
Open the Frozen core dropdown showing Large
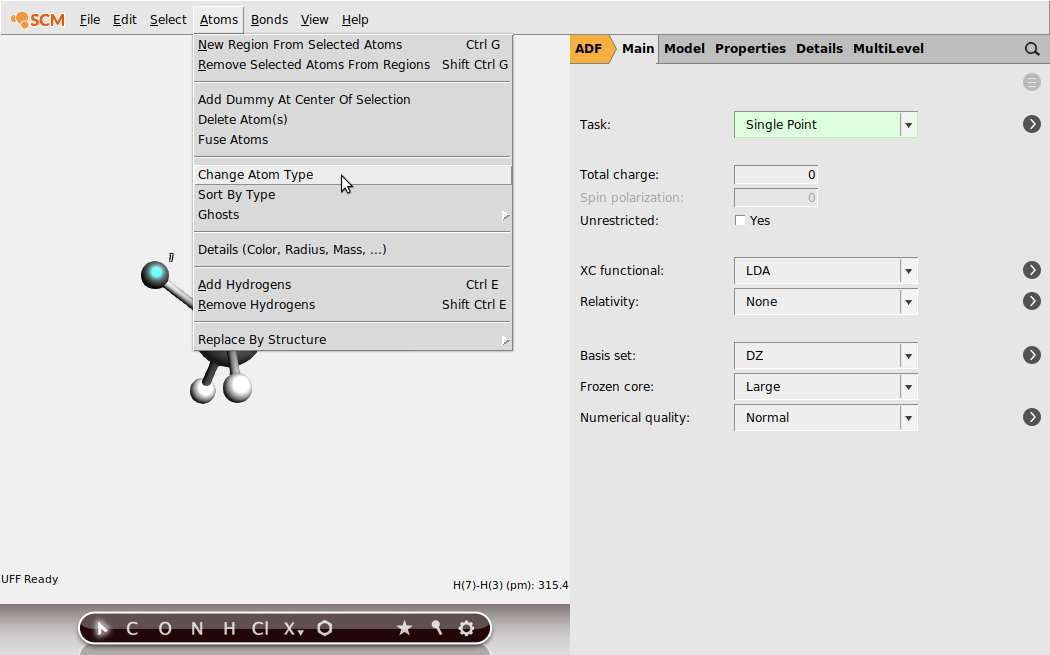826,386
